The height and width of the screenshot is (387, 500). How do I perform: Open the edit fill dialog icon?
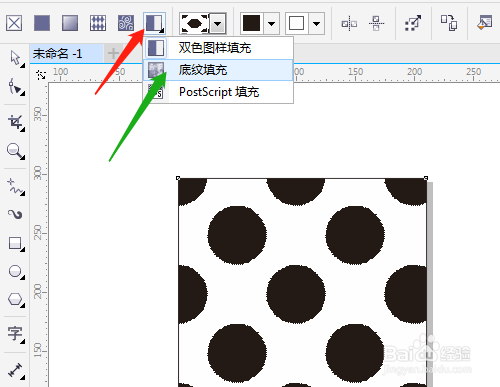(x=485, y=23)
